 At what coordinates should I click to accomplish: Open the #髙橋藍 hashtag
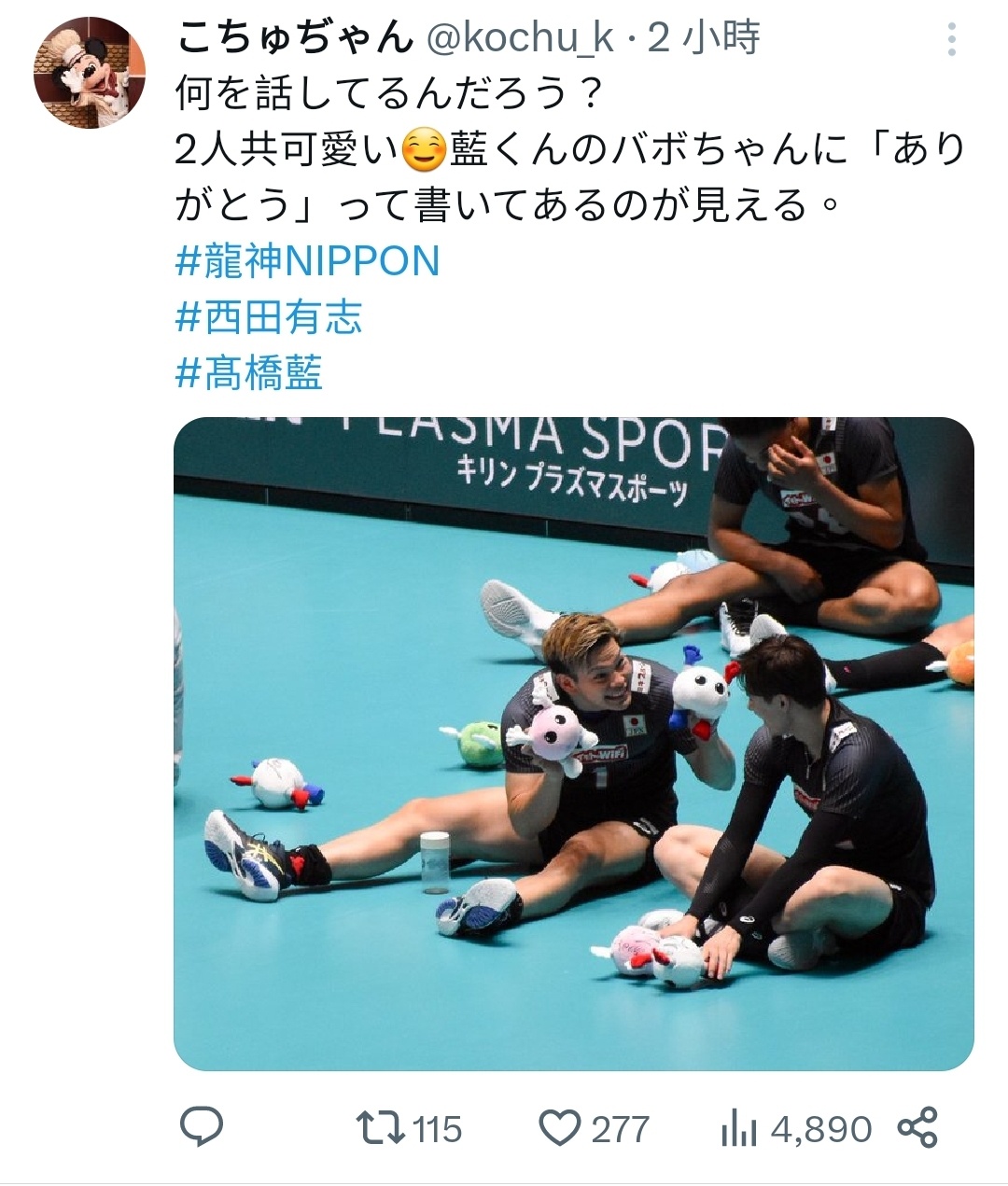click(x=249, y=373)
